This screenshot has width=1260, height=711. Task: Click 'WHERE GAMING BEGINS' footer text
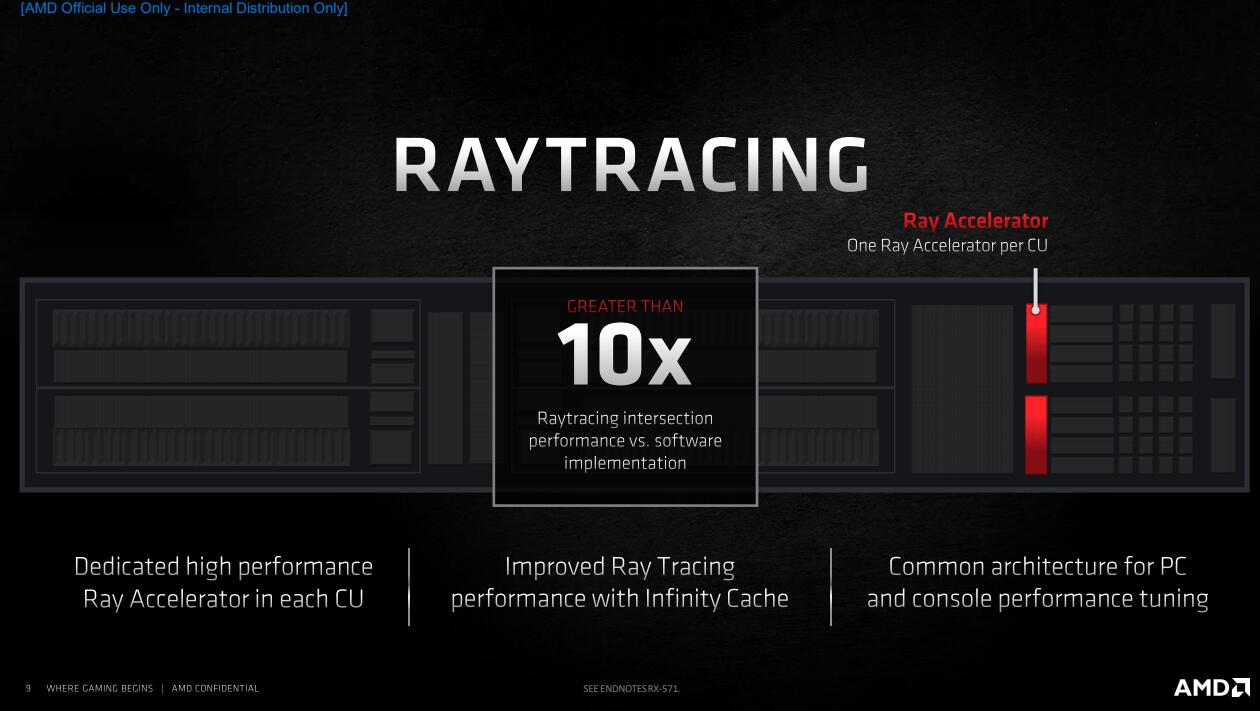(100, 689)
